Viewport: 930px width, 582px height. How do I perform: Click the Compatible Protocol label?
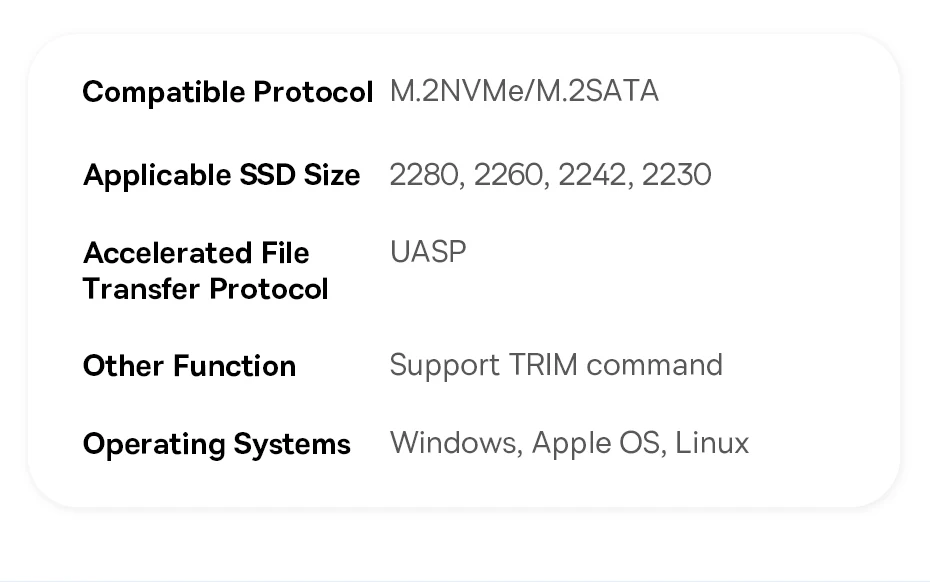tap(227, 92)
